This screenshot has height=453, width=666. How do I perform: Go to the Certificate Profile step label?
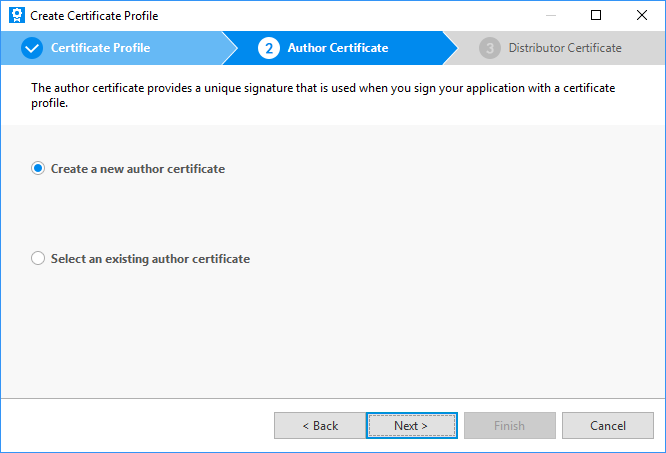pos(100,48)
